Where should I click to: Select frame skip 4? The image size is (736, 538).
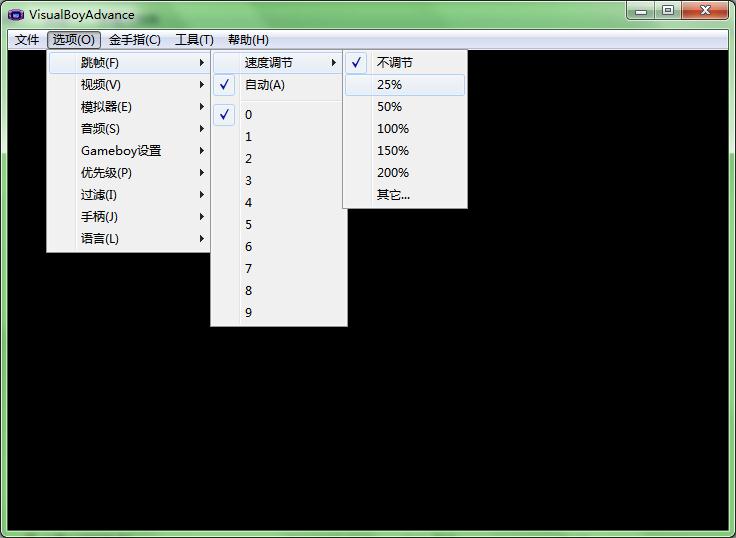(x=279, y=203)
